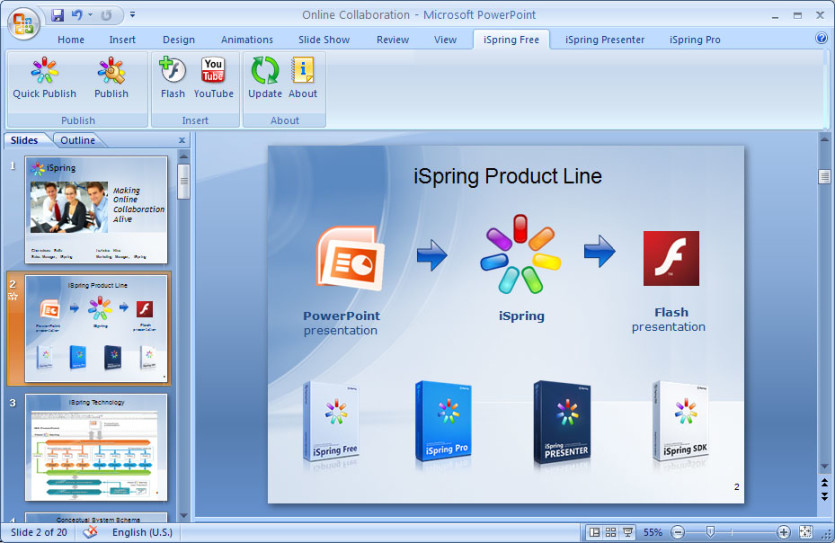
Task: Click the Quick Publish icon
Action: 45,78
